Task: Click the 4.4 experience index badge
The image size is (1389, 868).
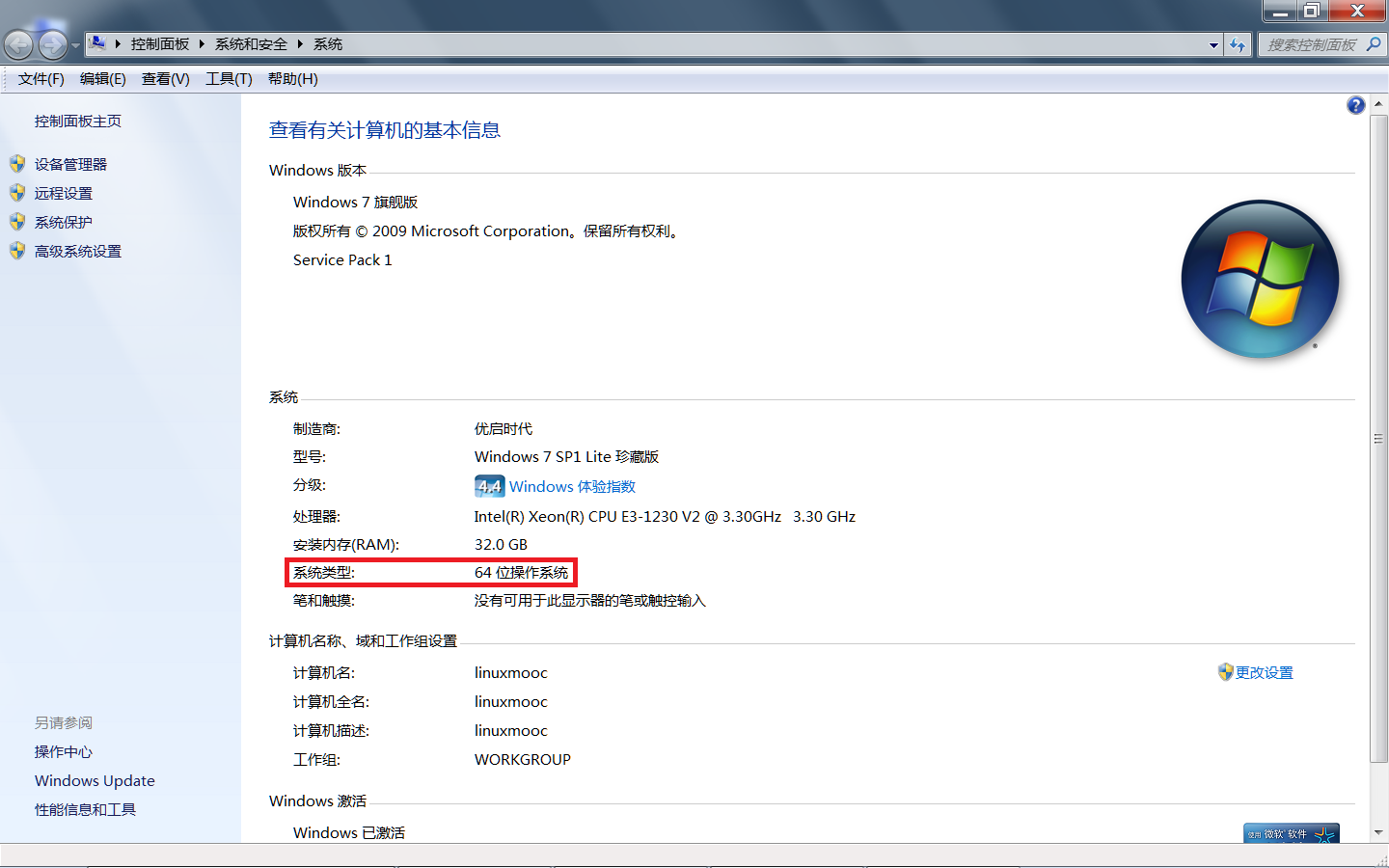Action: [489, 486]
